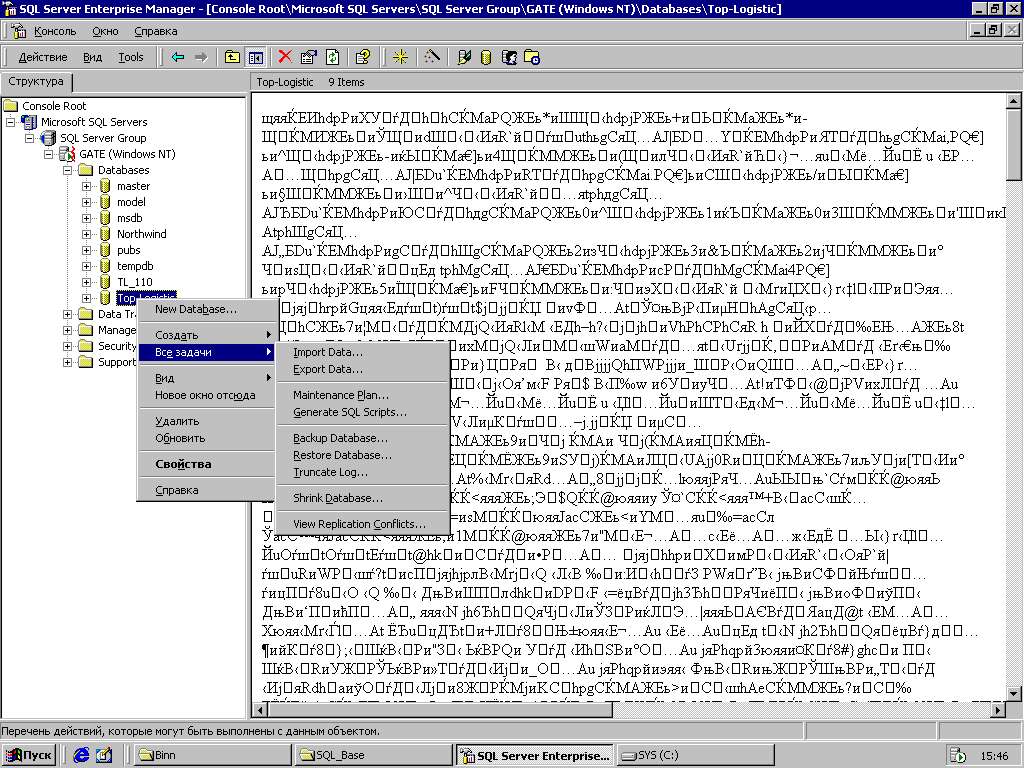Viewport: 1024px width, 768px height.
Task: Open the Tools menu
Action: [x=131, y=57]
